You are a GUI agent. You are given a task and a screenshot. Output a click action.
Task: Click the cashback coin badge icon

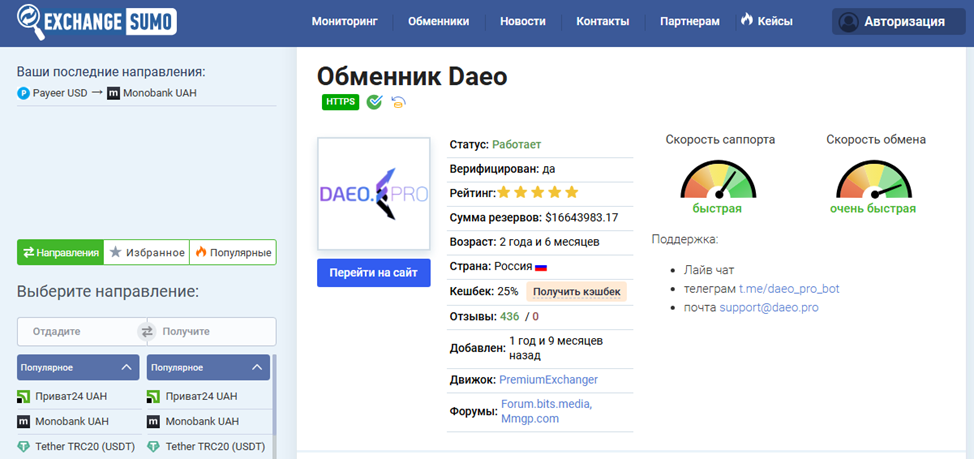pos(398,102)
